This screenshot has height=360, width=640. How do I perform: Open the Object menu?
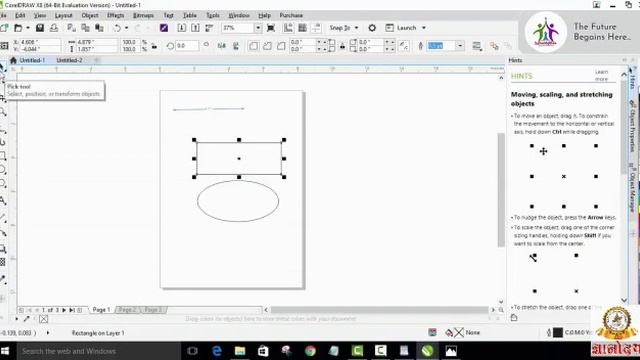click(x=90, y=16)
